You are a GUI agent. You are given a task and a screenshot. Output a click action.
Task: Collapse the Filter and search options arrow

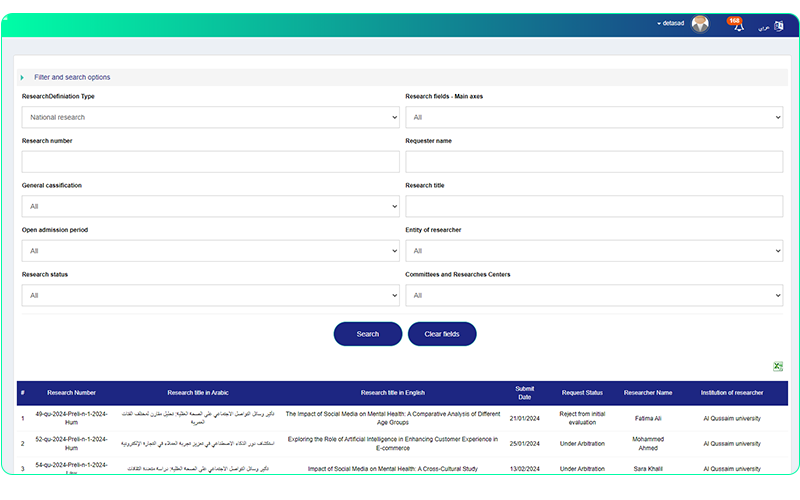(x=22, y=77)
